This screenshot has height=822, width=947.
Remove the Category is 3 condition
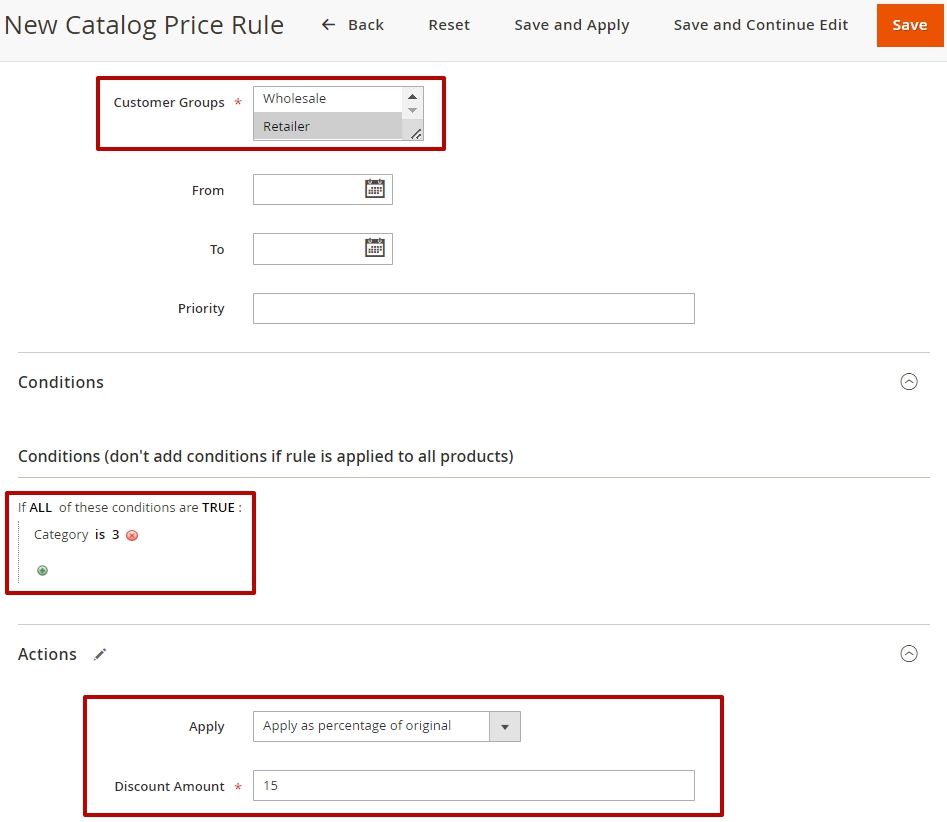[x=132, y=535]
